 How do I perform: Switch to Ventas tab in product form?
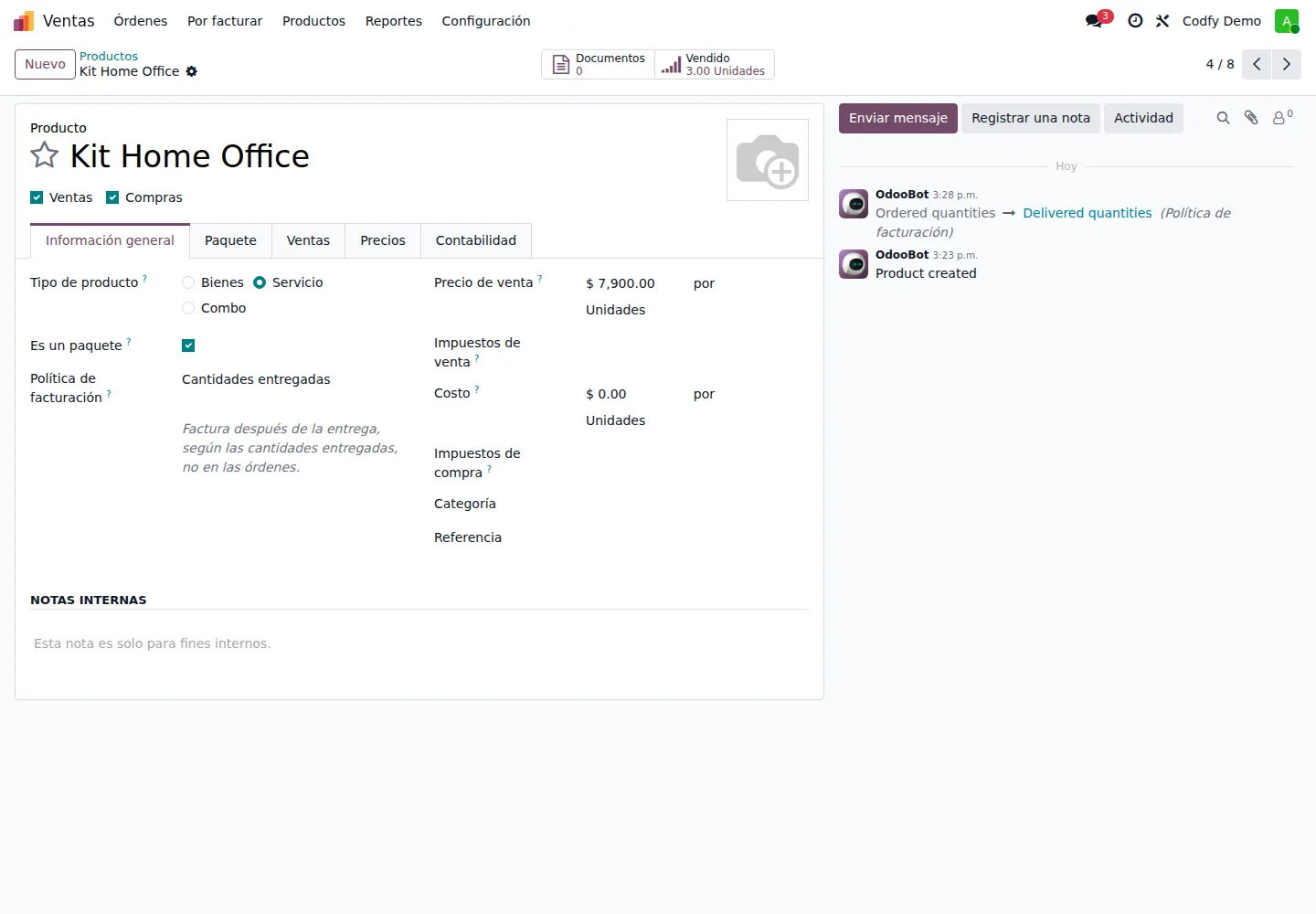[x=308, y=240]
